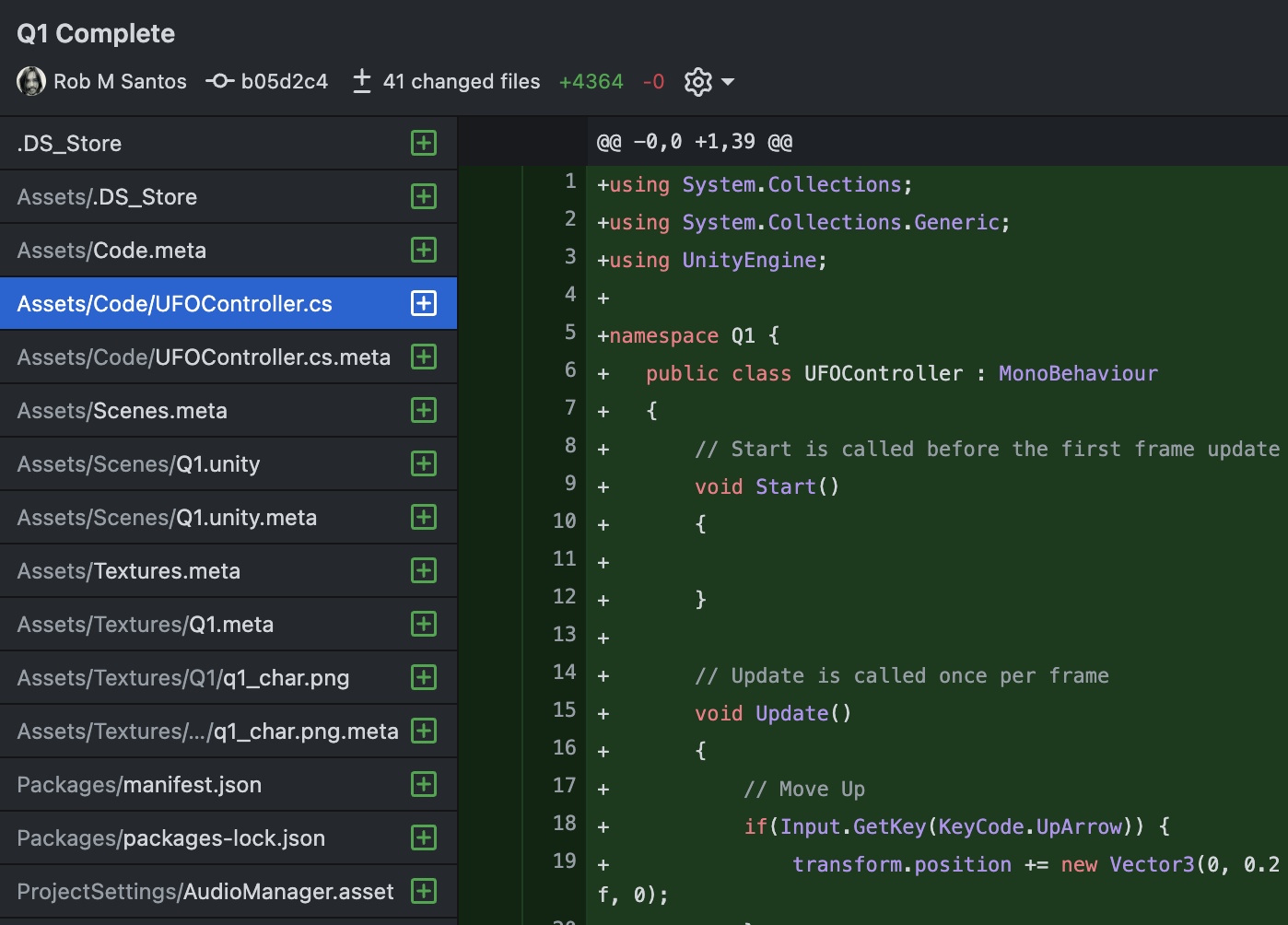Click the plus icon beside Packages/manifest.json
This screenshot has height=925, width=1288.
(x=424, y=784)
